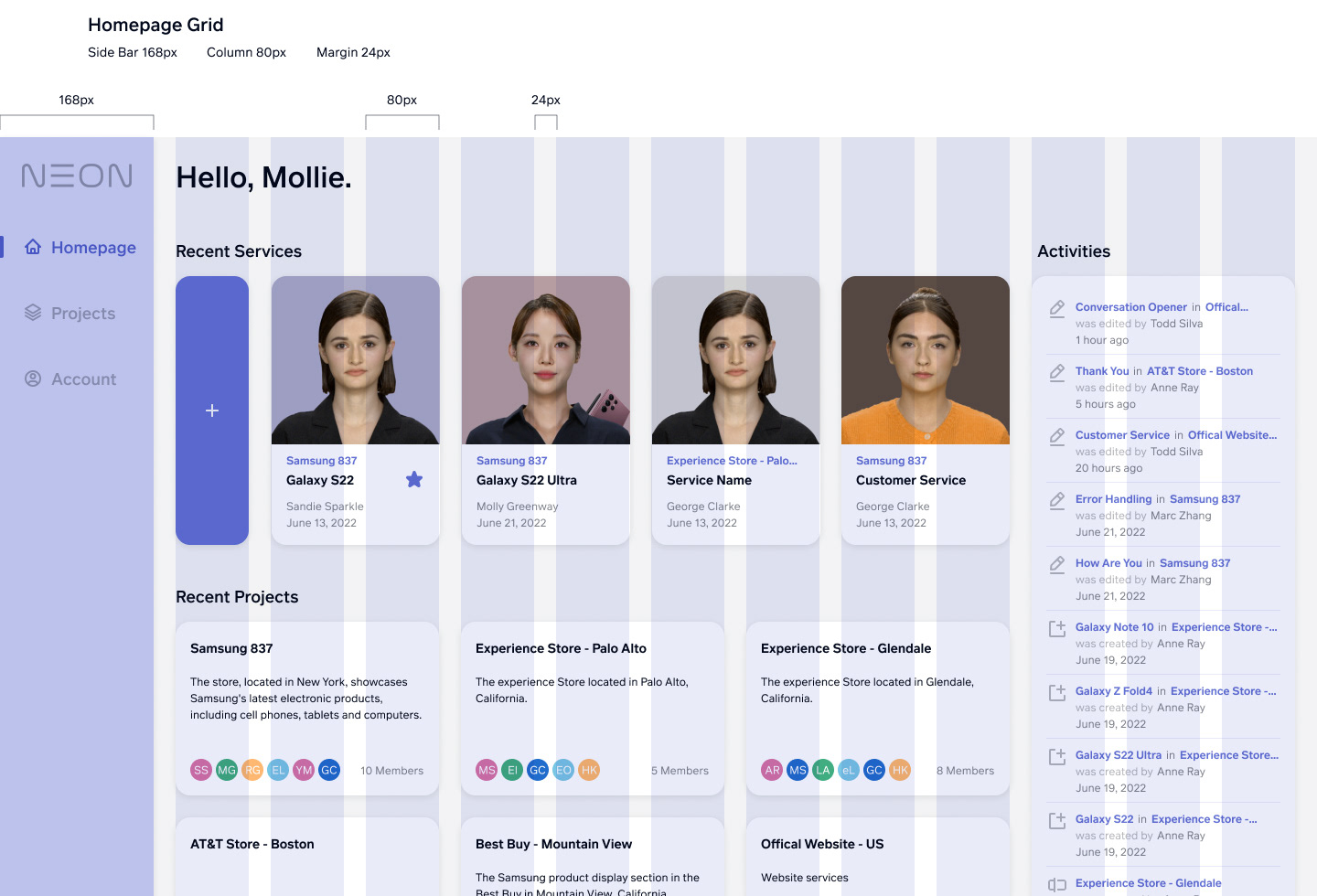The height and width of the screenshot is (896, 1317).
Task: Click LA member avatar in Glendale project
Action: (x=823, y=770)
